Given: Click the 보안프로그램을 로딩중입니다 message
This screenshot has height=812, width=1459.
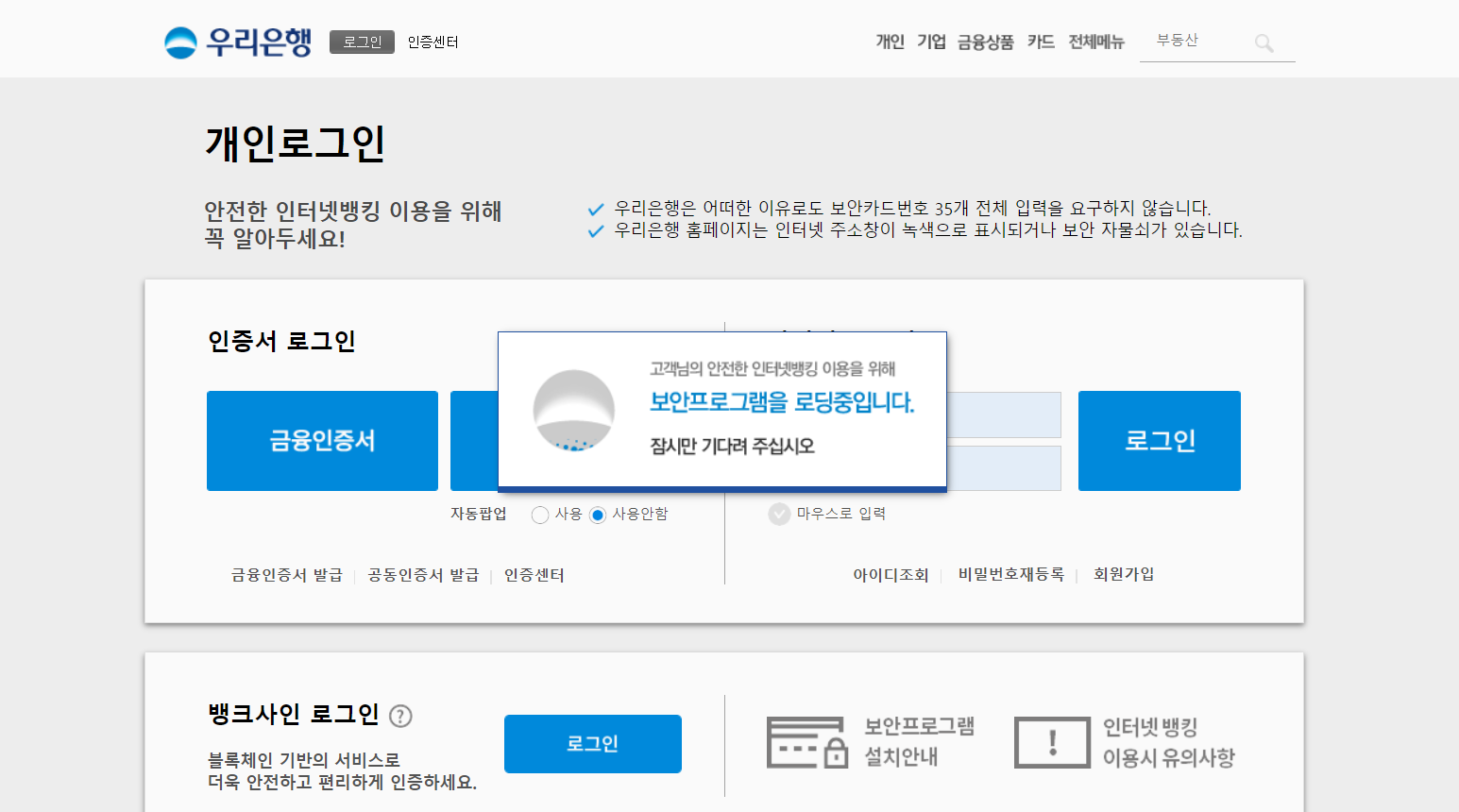Looking at the screenshot, I should point(782,402).
